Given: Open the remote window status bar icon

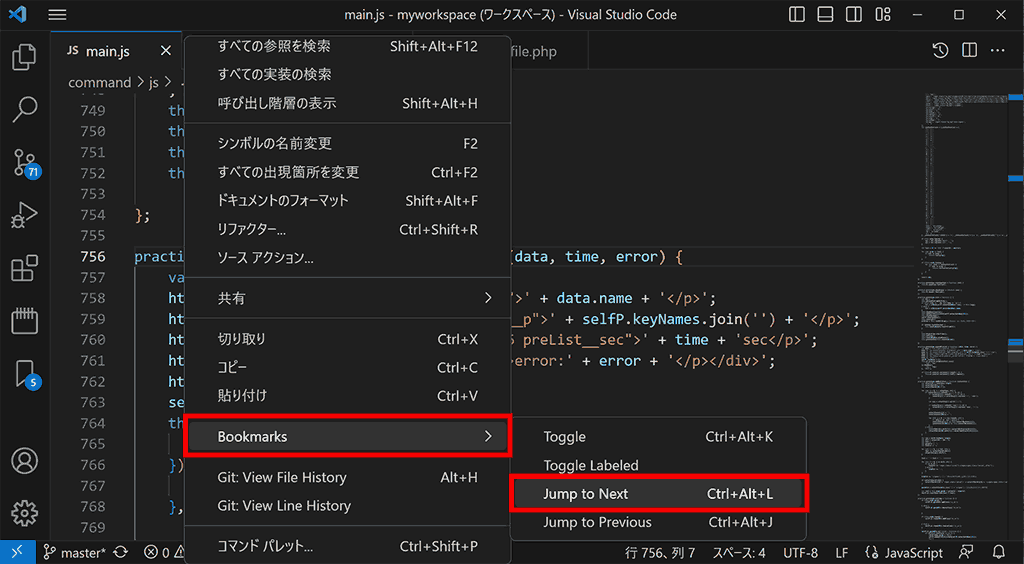Looking at the screenshot, I should coord(18,552).
